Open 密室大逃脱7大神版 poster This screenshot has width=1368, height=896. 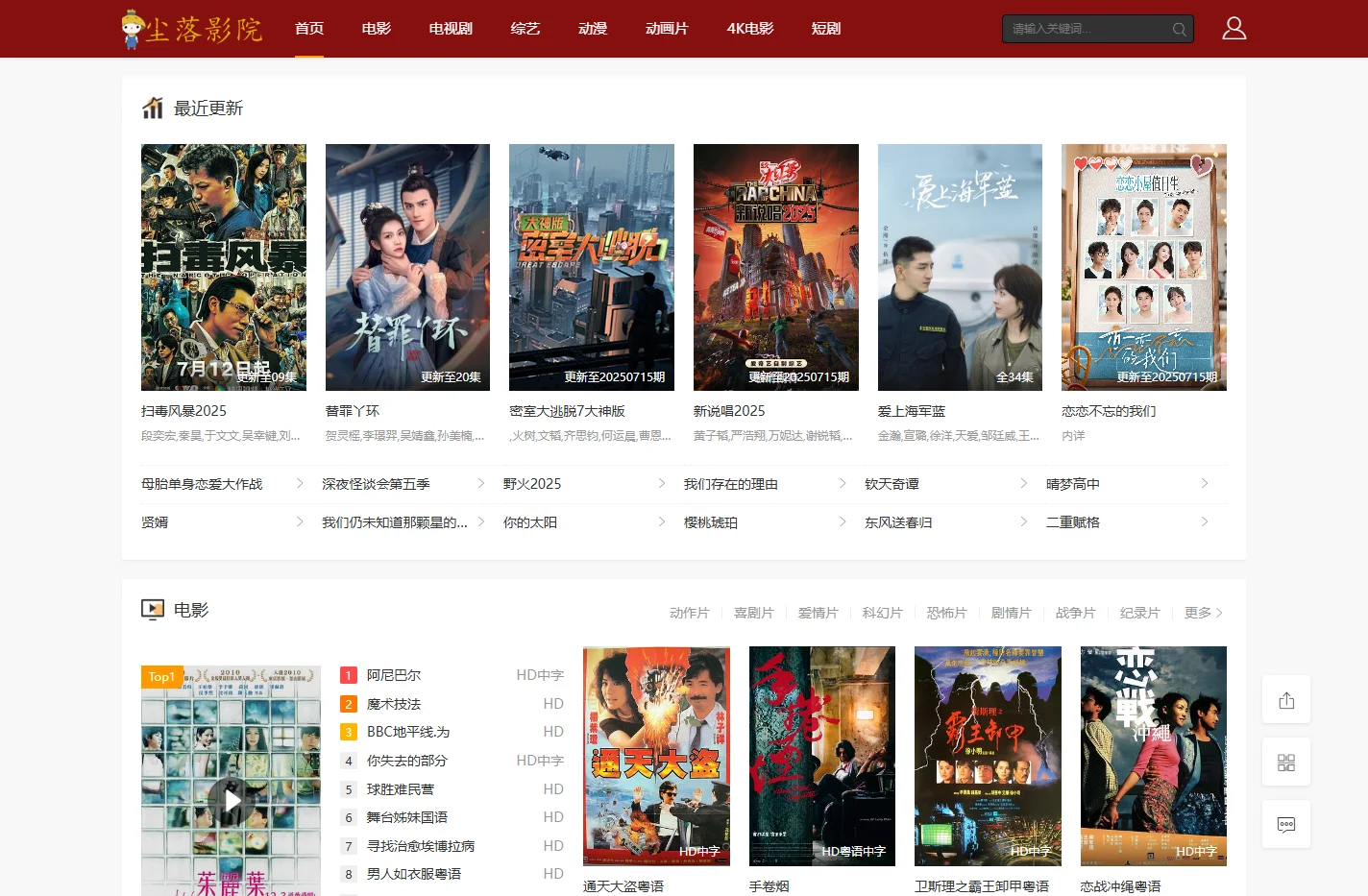(x=592, y=267)
